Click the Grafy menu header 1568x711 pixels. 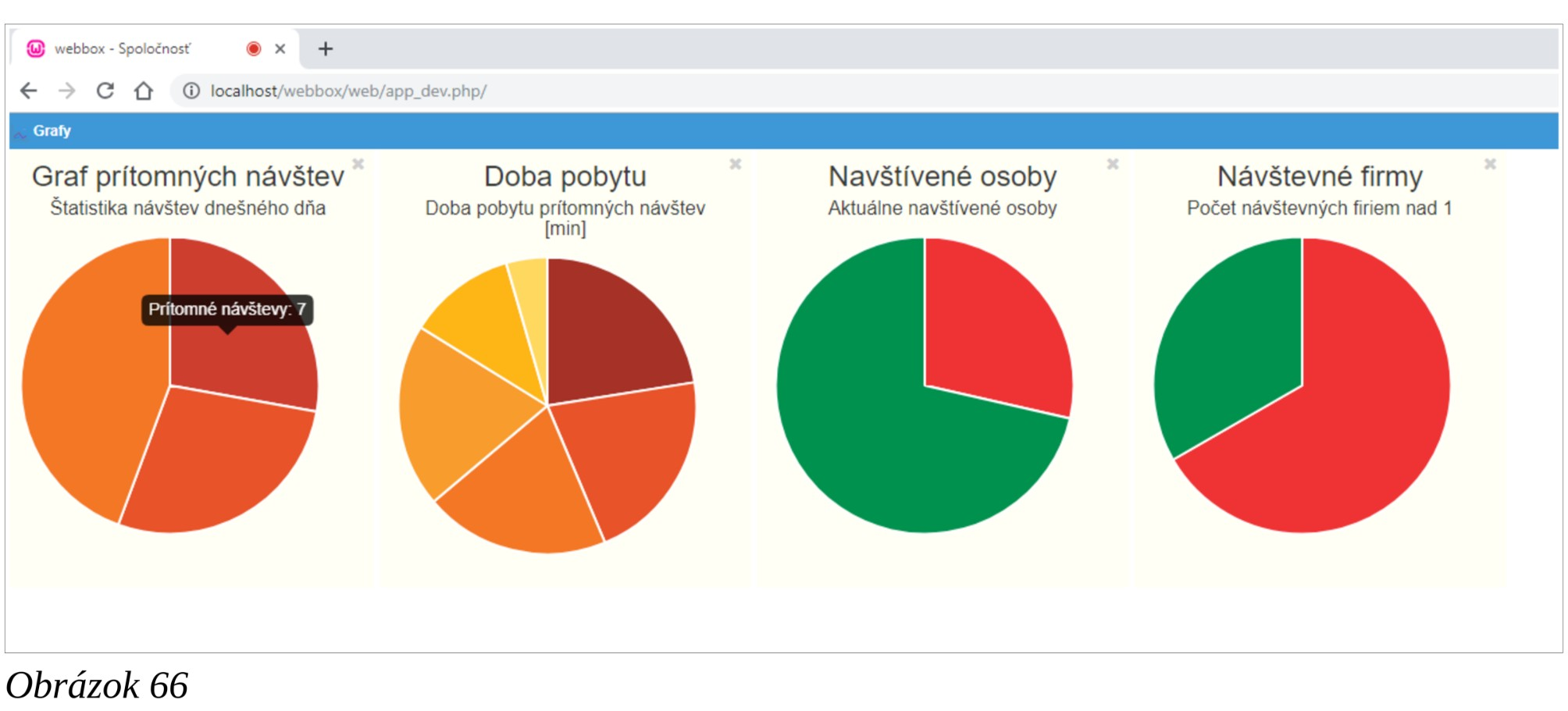(52, 131)
